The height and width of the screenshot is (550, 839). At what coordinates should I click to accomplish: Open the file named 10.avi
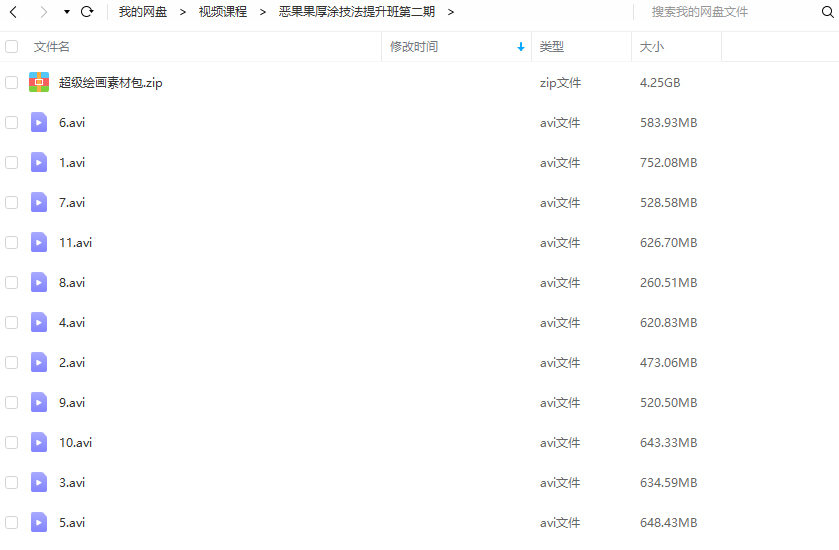point(75,443)
